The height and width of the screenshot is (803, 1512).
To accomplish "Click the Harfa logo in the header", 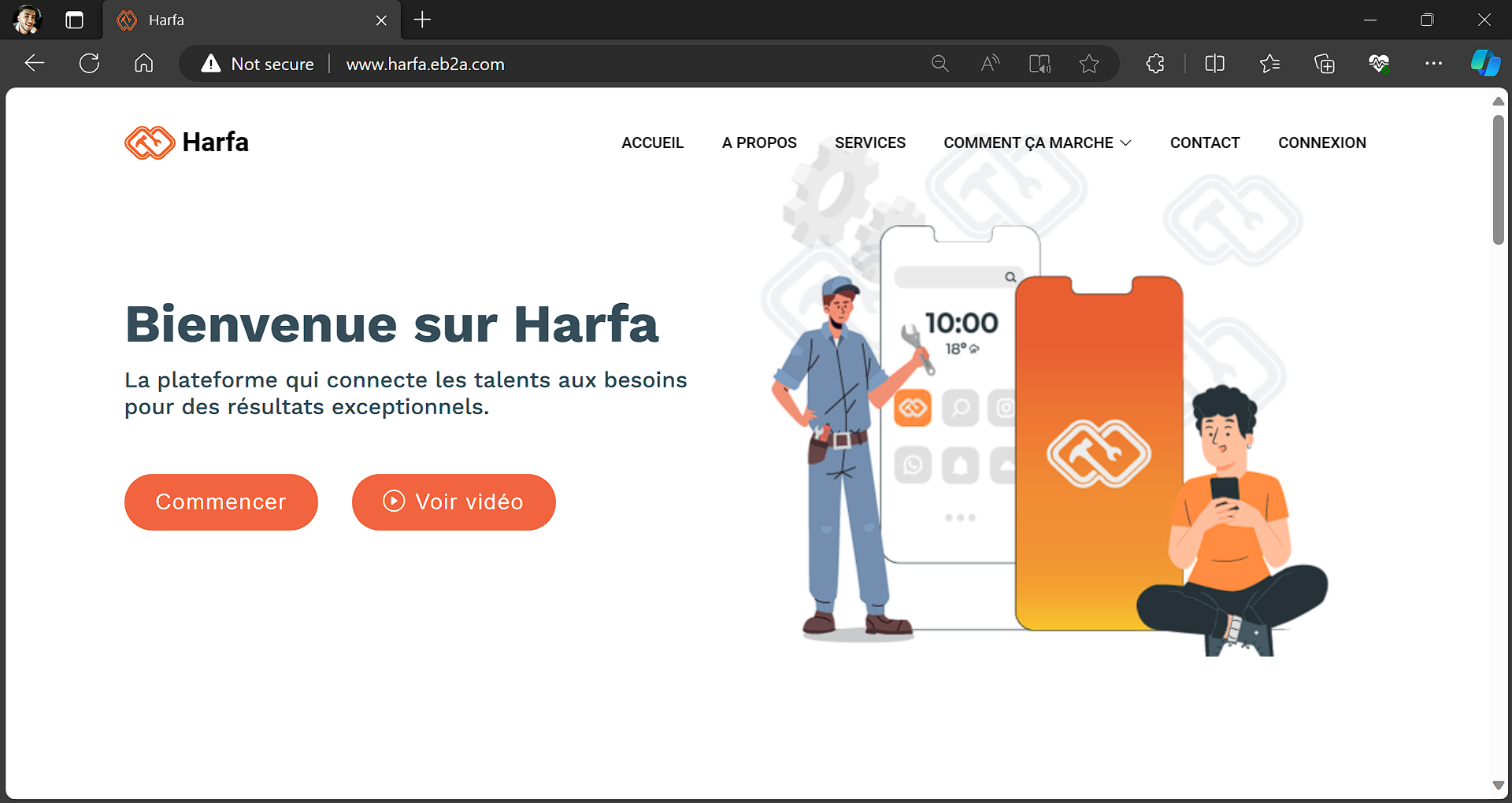I will (x=187, y=142).
